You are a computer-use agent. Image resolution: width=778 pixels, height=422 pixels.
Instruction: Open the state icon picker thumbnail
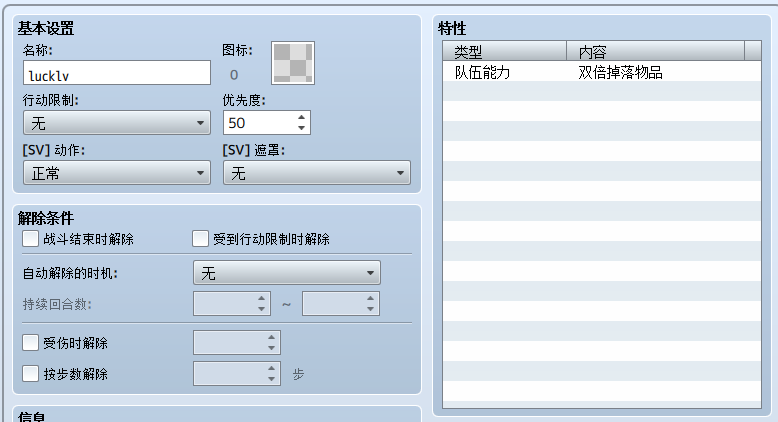(x=293, y=63)
